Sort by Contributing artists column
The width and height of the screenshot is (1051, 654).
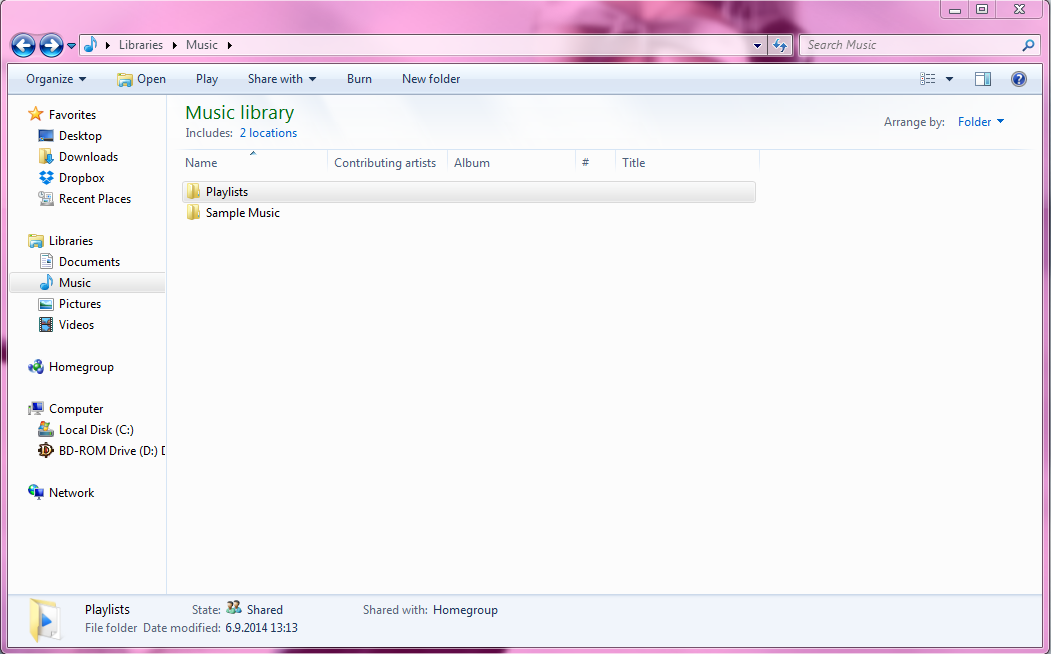click(387, 162)
